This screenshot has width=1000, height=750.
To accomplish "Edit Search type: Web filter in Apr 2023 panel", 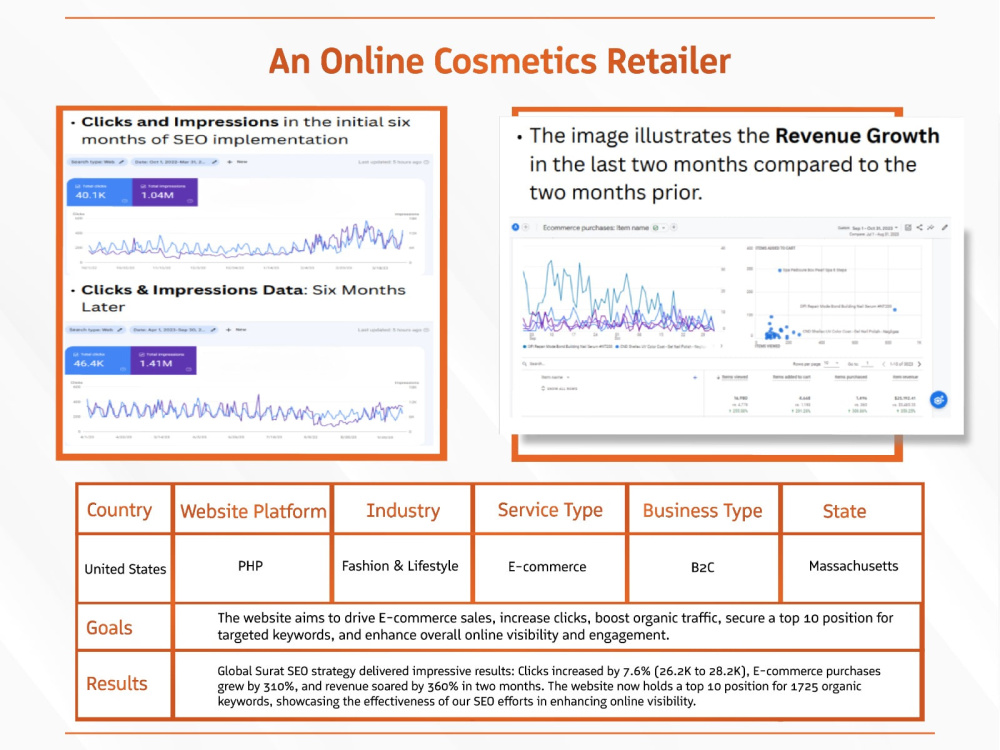I will pos(96,330).
